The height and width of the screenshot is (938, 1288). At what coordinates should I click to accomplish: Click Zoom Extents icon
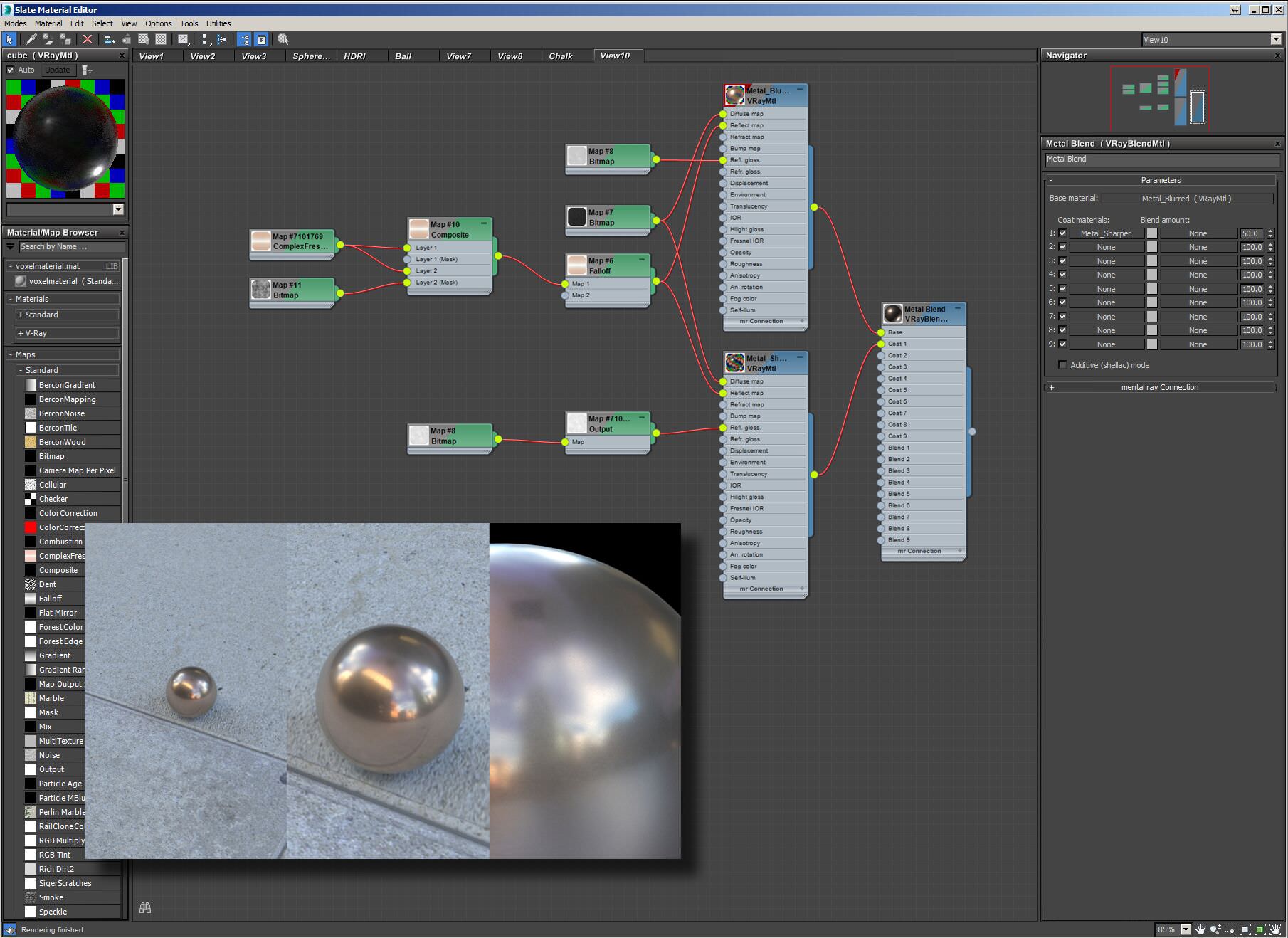1245,929
